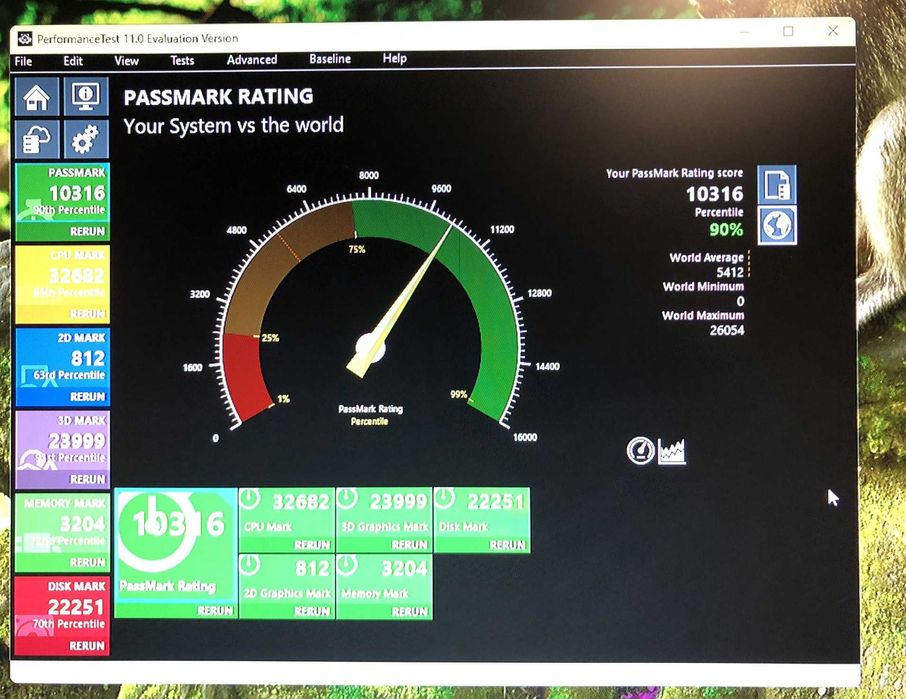This screenshot has height=699, width=906.
Task: Select the CPU MARK 32682 sidebar score
Action: pyautogui.click(x=77, y=276)
